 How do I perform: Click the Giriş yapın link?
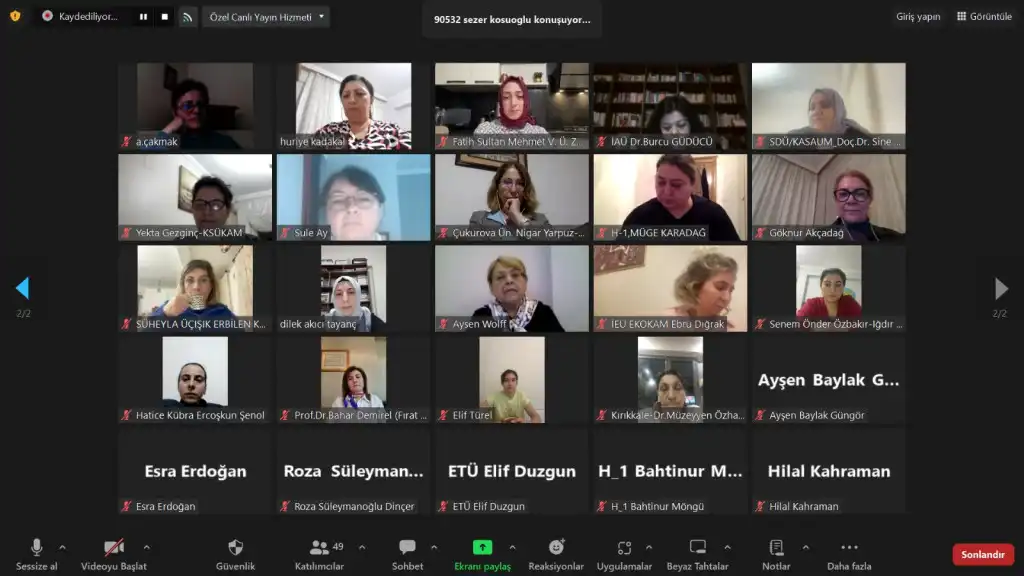pos(917,17)
